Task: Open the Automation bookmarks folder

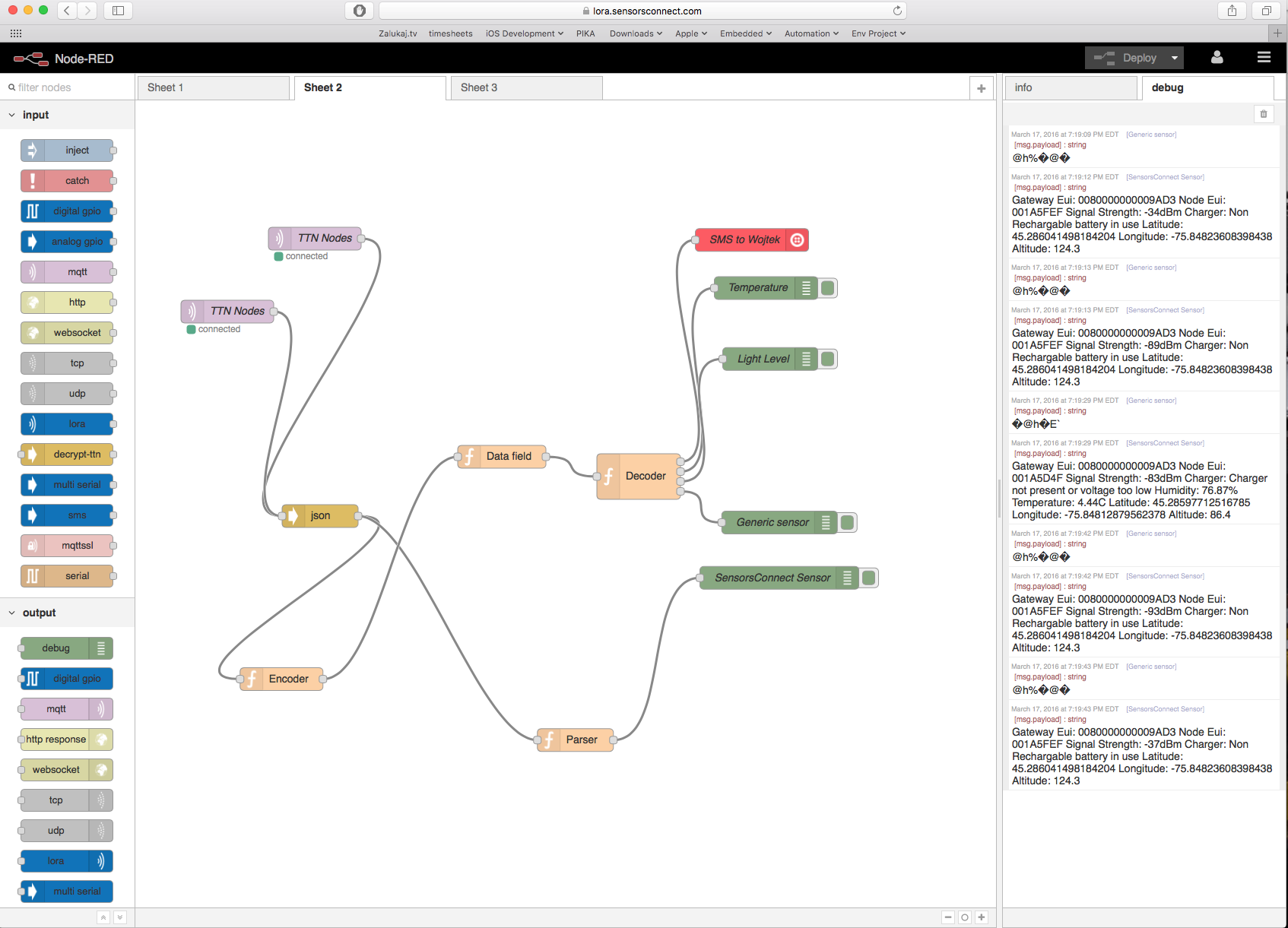Action: pyautogui.click(x=811, y=33)
